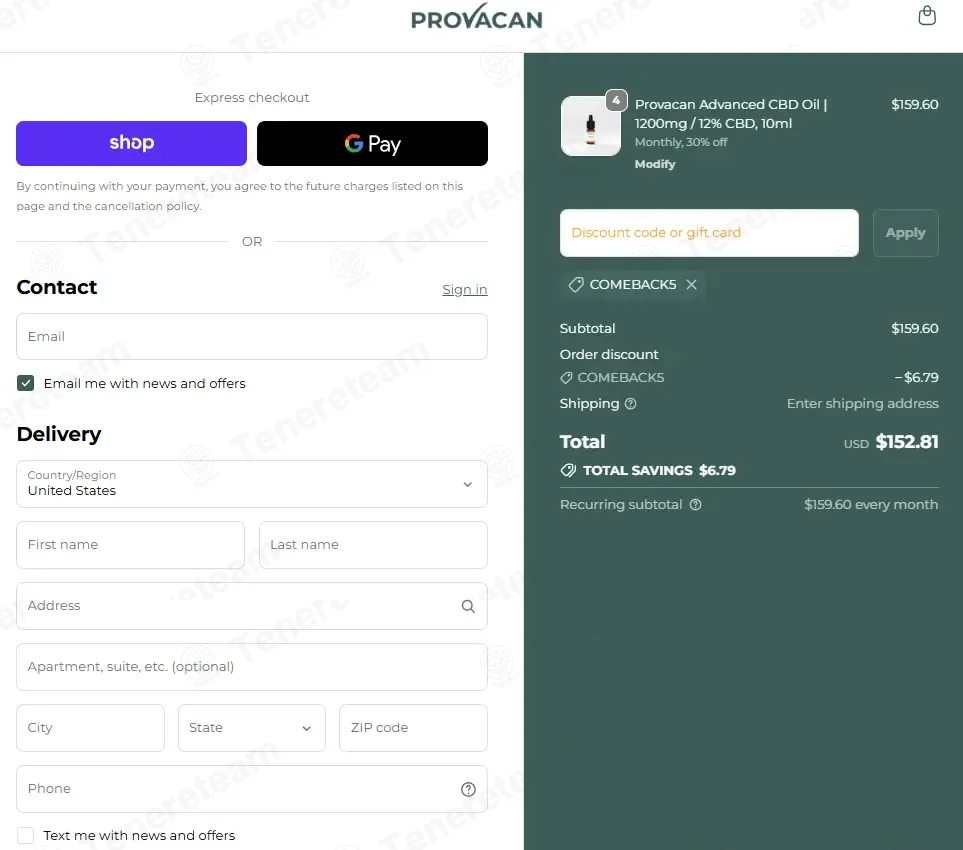Pay with Google Pay button
Screen dimensions: 963x850
pos(372,143)
